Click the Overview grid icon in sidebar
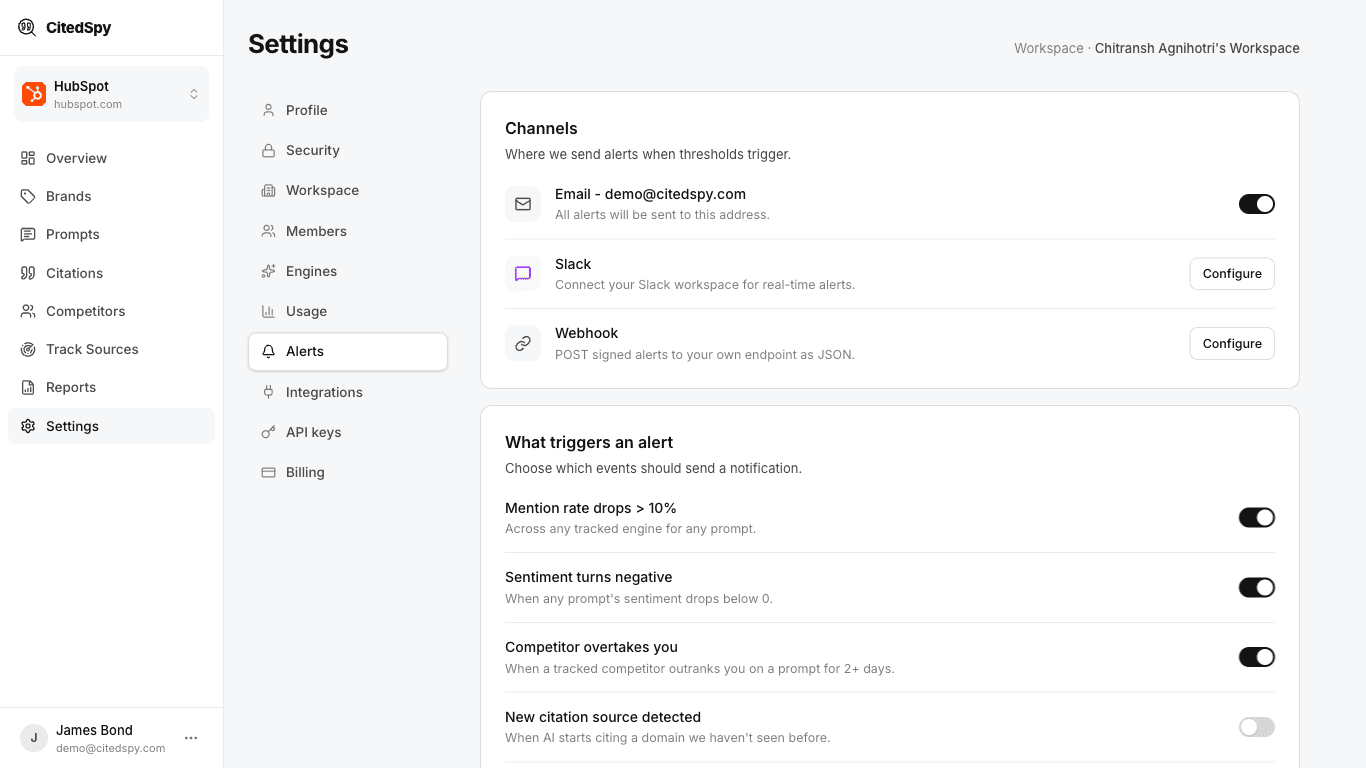This screenshot has width=1366, height=768. (x=28, y=158)
